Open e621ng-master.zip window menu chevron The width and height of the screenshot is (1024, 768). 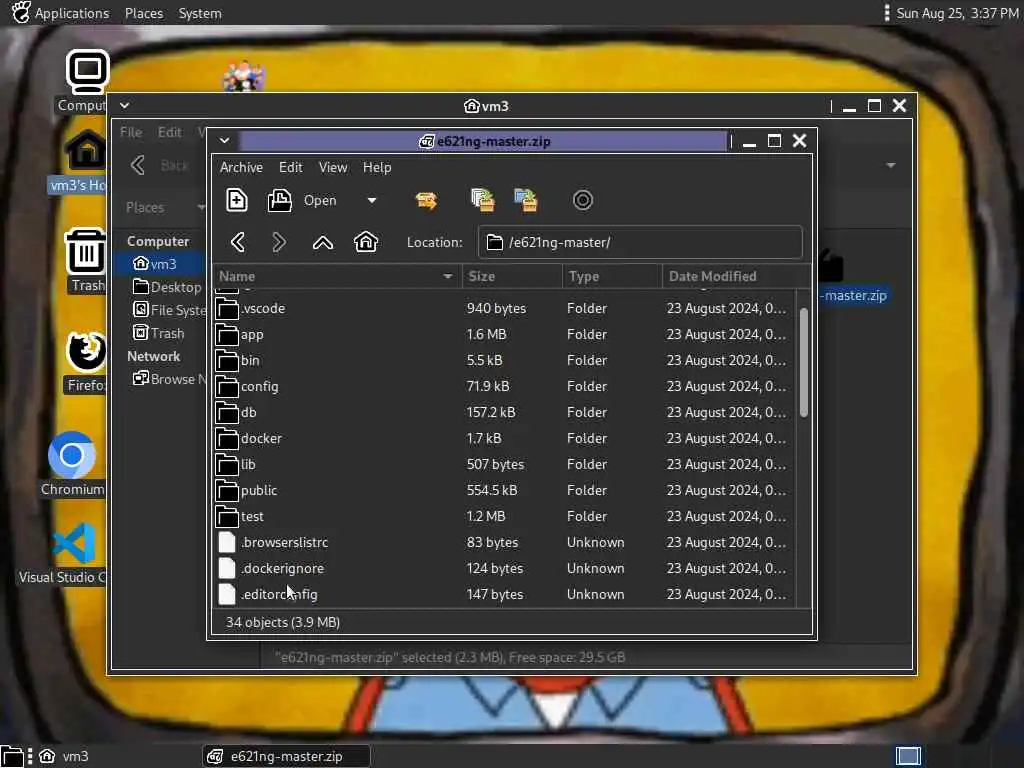tap(225, 140)
